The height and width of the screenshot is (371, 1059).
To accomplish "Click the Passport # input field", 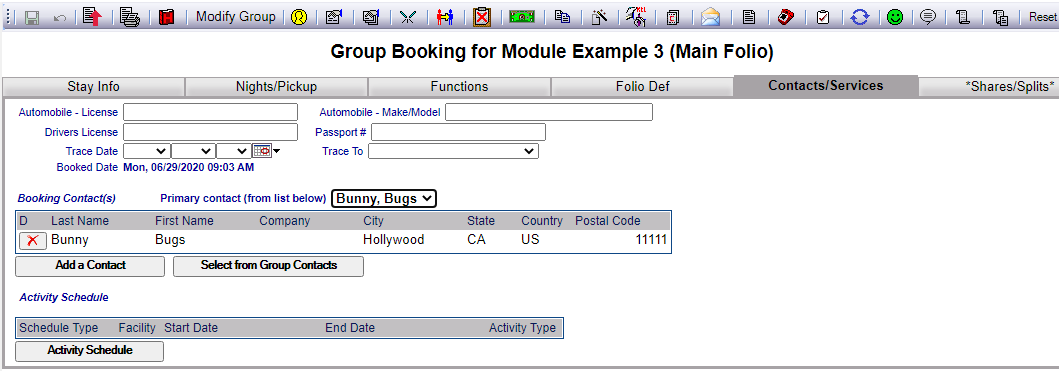I will 459,132.
